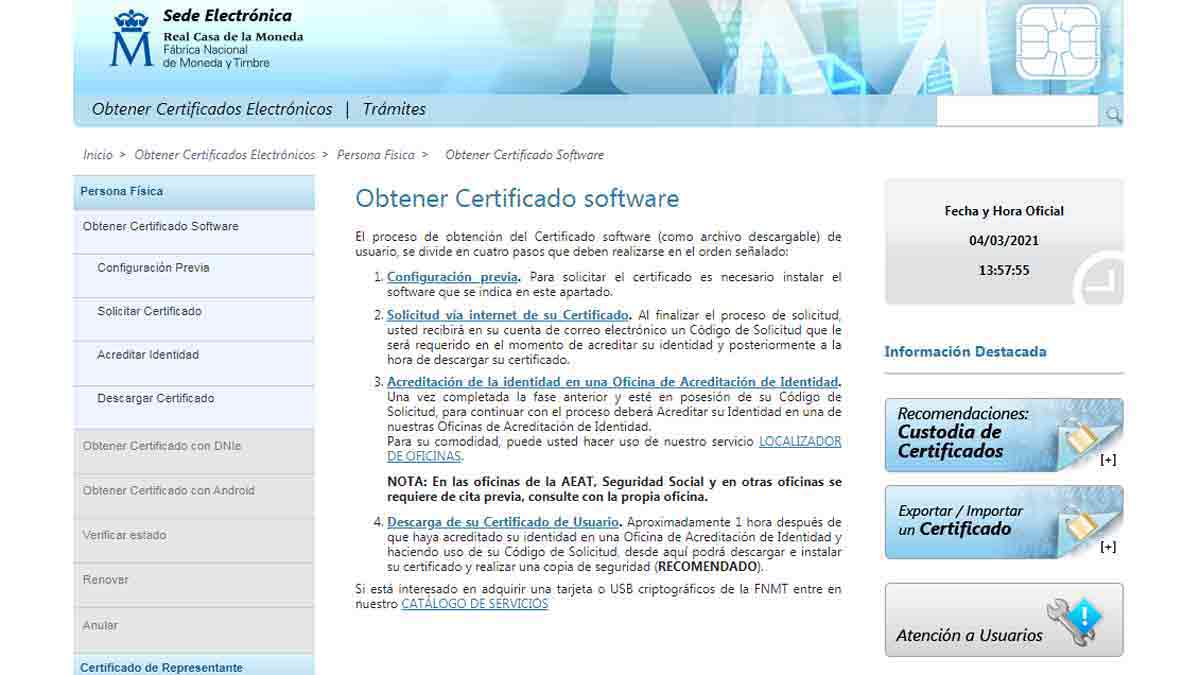Open Obtener Certificados Electrónicos menu
This screenshot has width=1200, height=675.
tap(212, 109)
